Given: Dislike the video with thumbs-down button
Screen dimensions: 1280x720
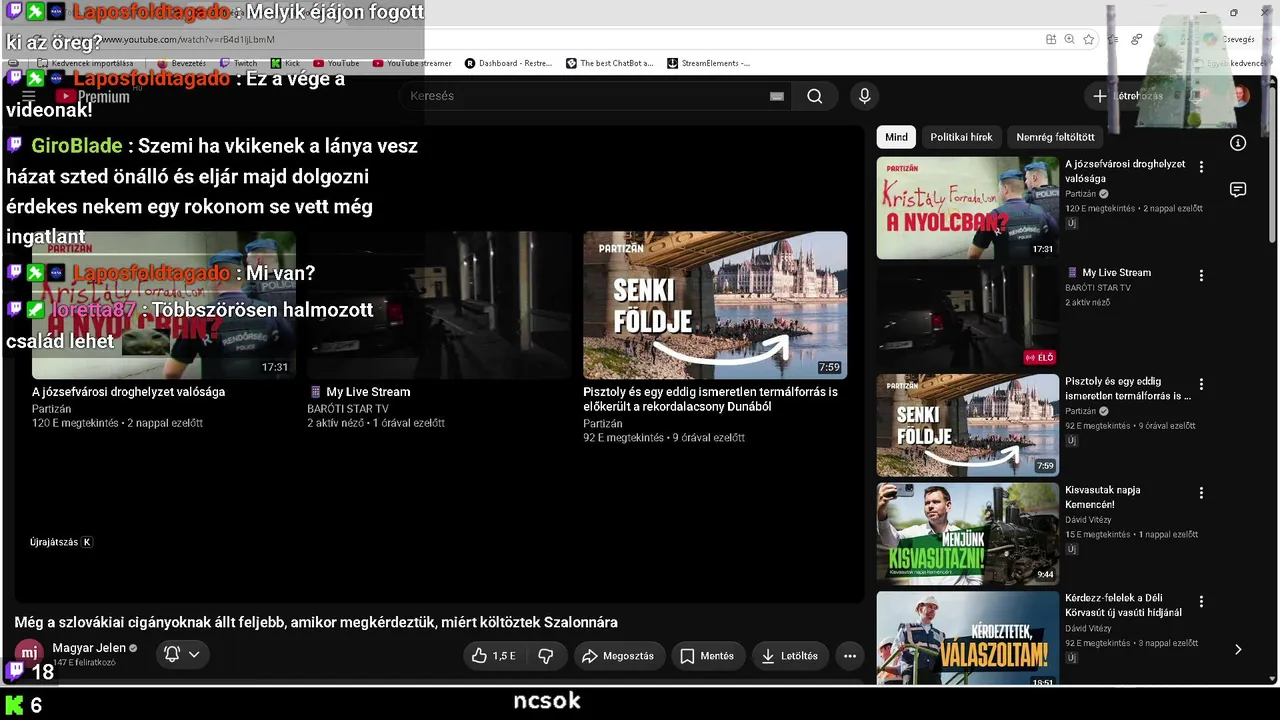Looking at the screenshot, I should point(546,656).
